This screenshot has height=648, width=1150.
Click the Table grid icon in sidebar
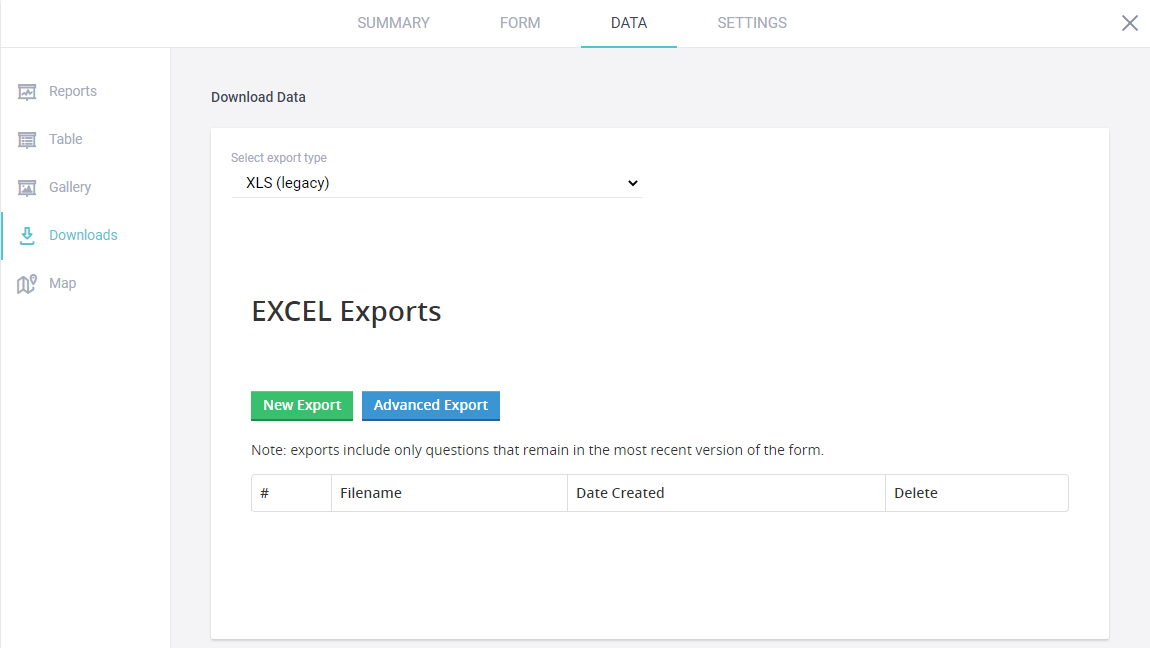point(27,140)
